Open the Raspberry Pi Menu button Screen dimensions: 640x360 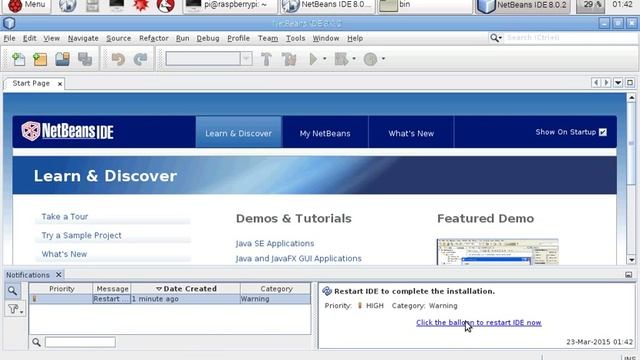click(x=27, y=5)
